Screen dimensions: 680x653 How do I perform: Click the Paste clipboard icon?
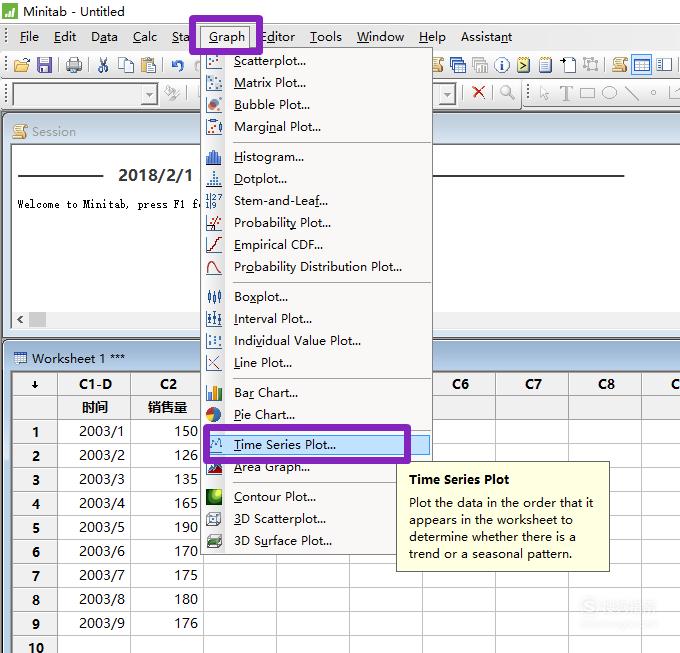coord(148,65)
